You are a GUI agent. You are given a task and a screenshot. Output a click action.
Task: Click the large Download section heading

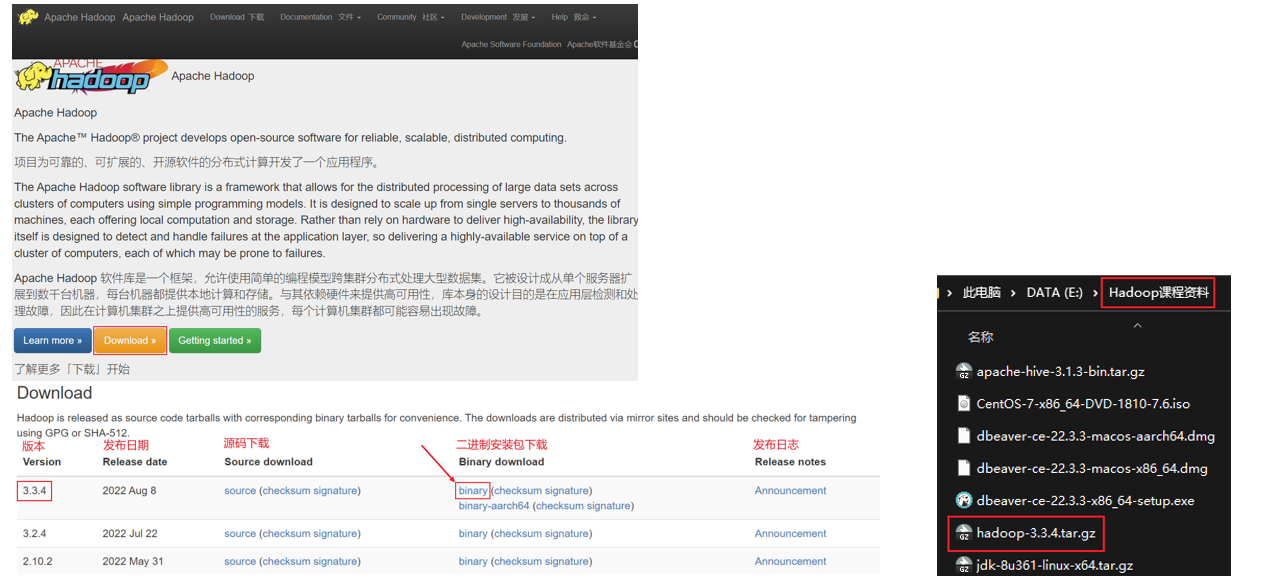(x=54, y=393)
